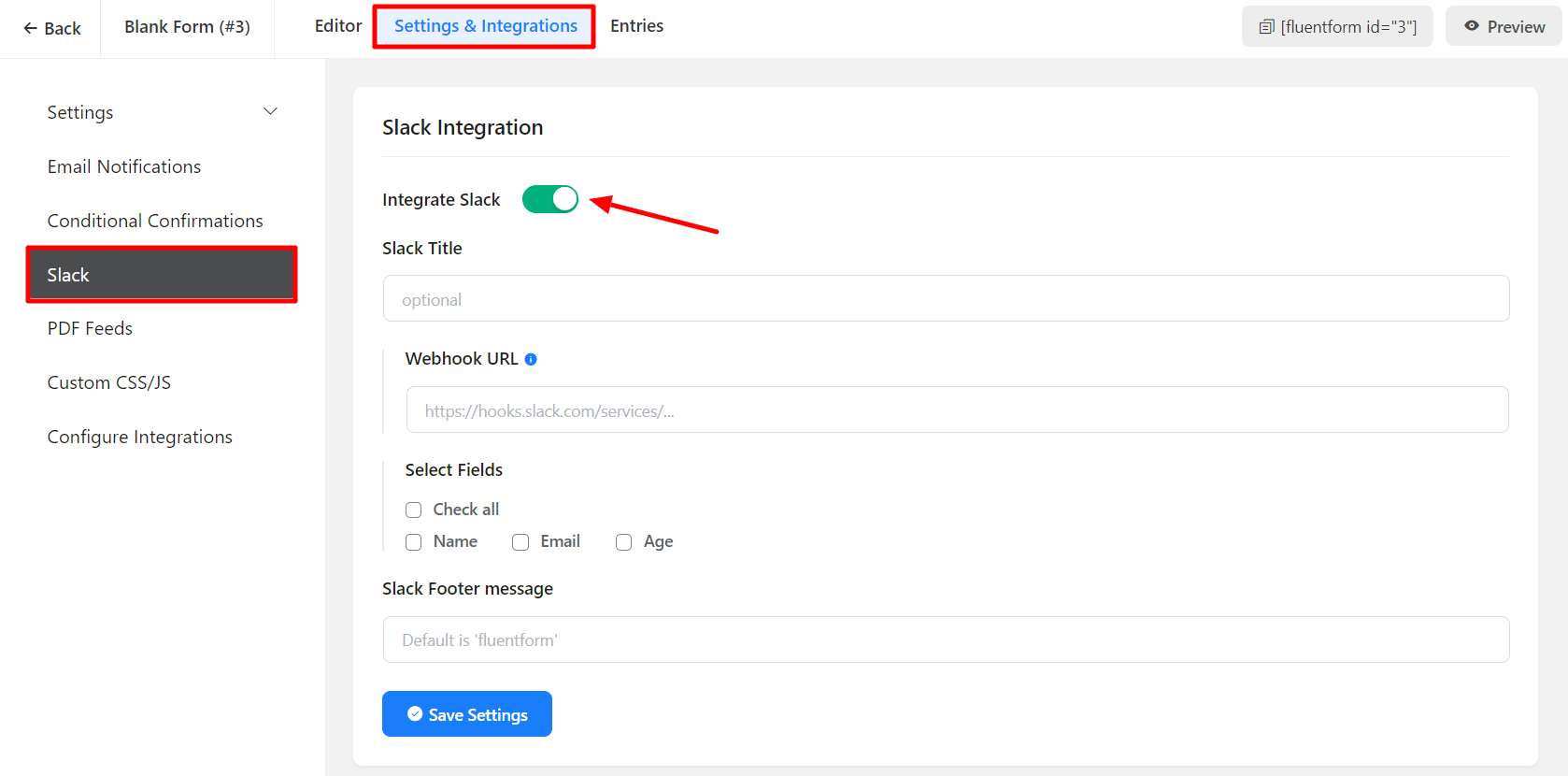The width and height of the screenshot is (1568, 776).
Task: Check the Age field checkbox
Action: (623, 542)
